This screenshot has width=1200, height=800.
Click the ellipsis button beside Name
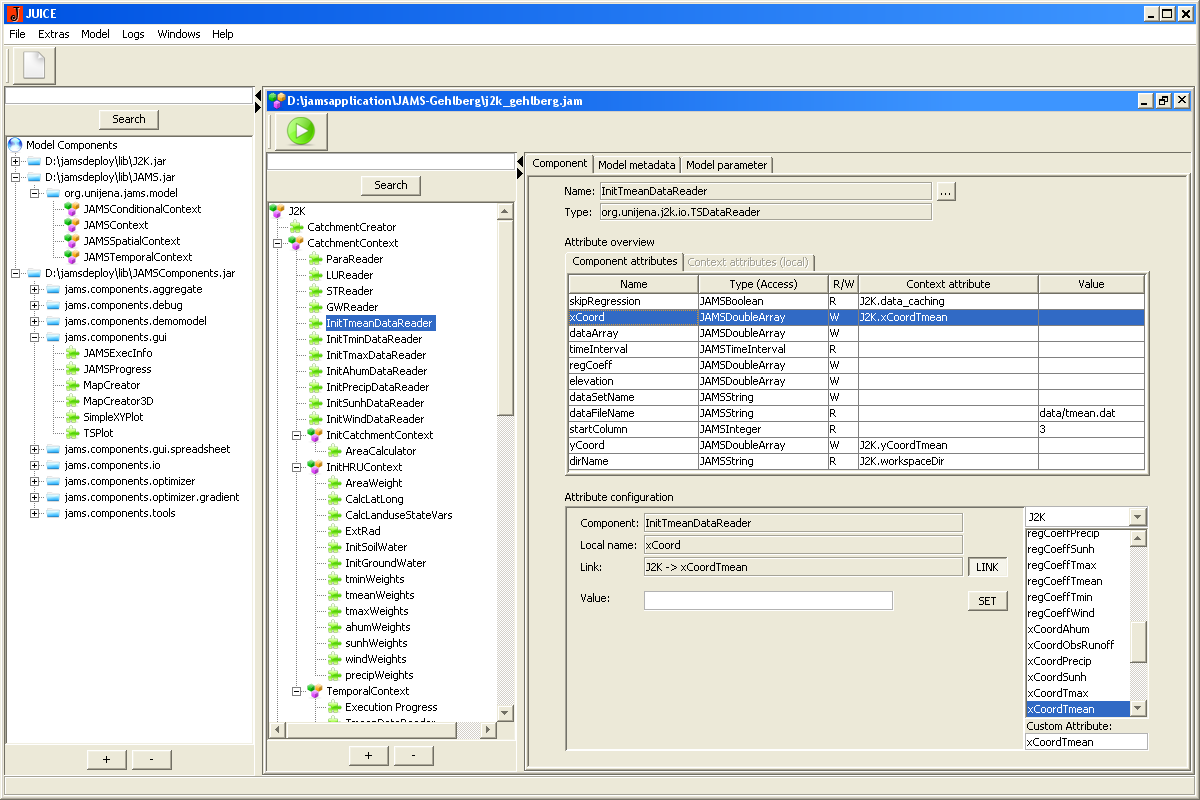coord(946,191)
